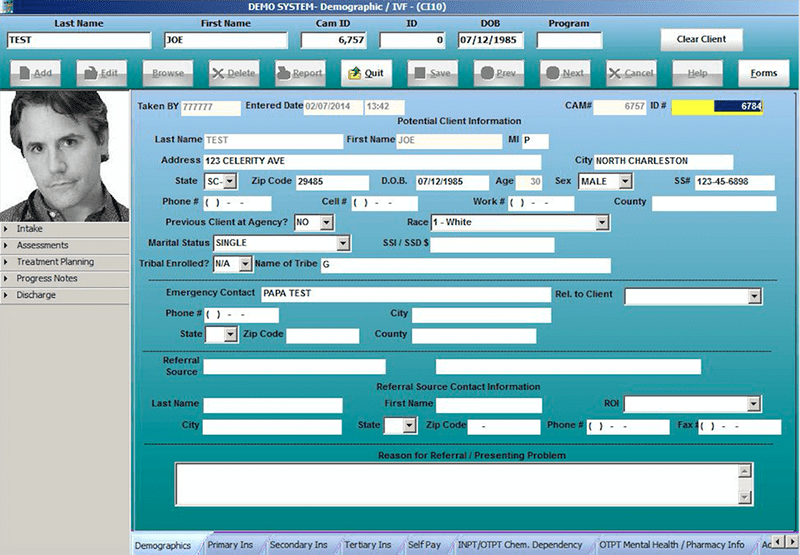Go to the Prev record button
The image size is (800, 555).
(498, 73)
